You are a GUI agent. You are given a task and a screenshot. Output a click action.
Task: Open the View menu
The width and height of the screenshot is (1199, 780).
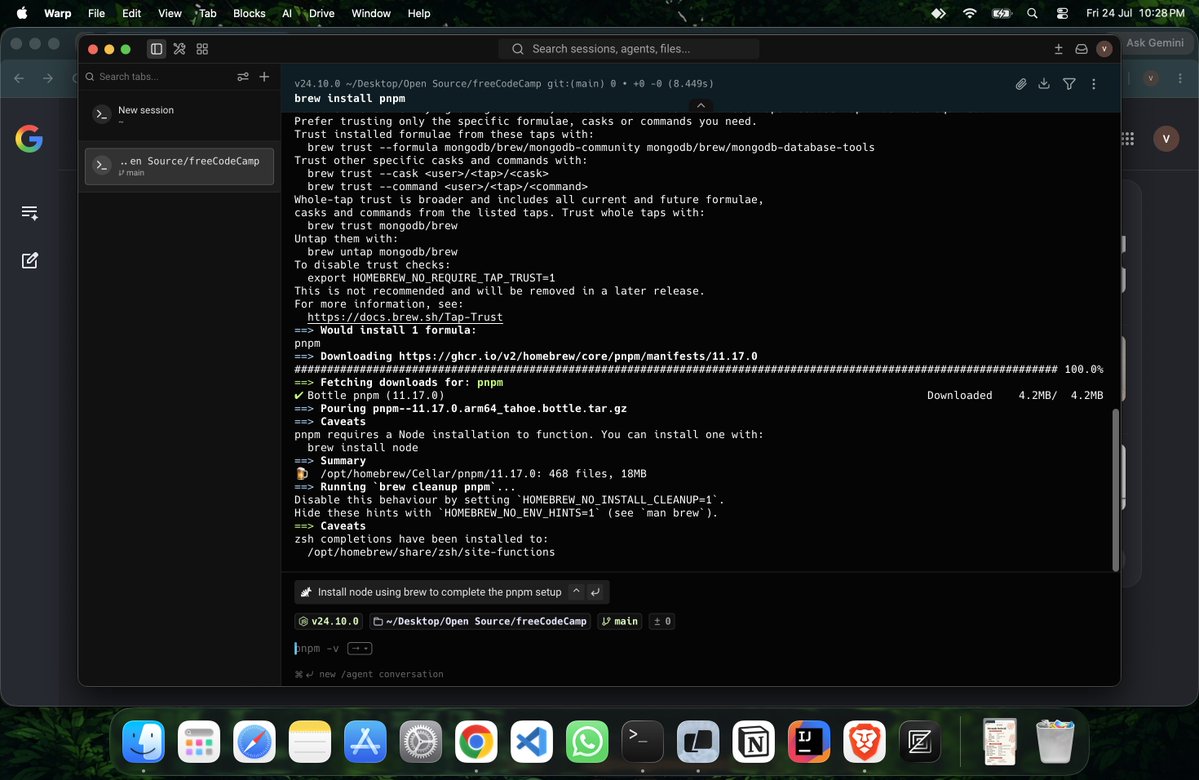[170, 13]
